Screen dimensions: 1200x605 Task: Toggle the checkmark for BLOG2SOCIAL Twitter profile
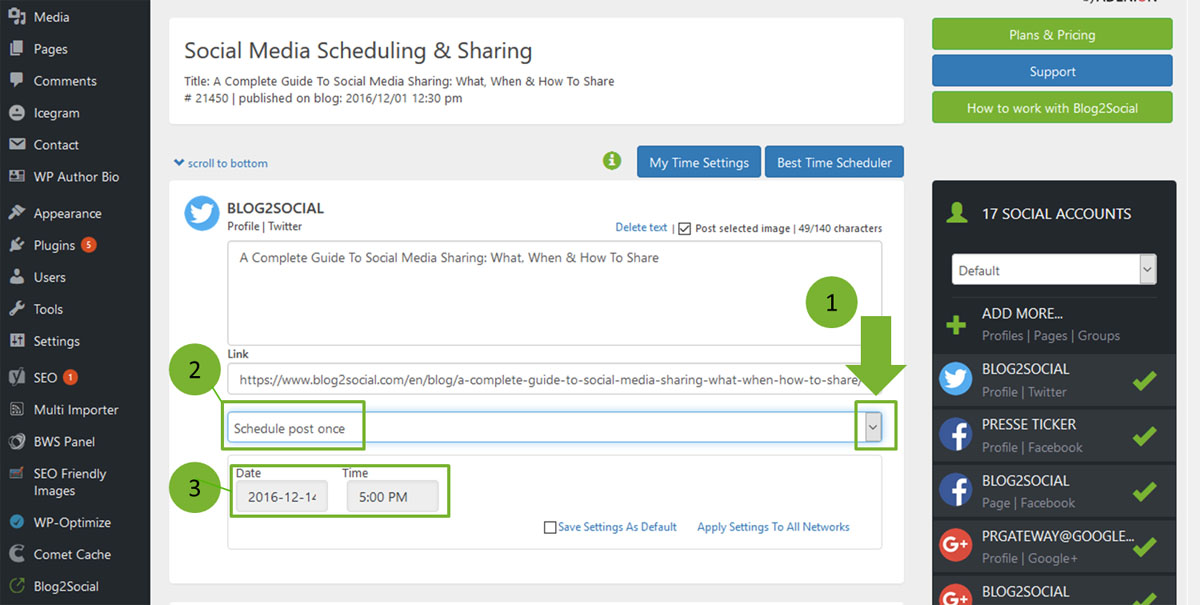[1144, 380]
